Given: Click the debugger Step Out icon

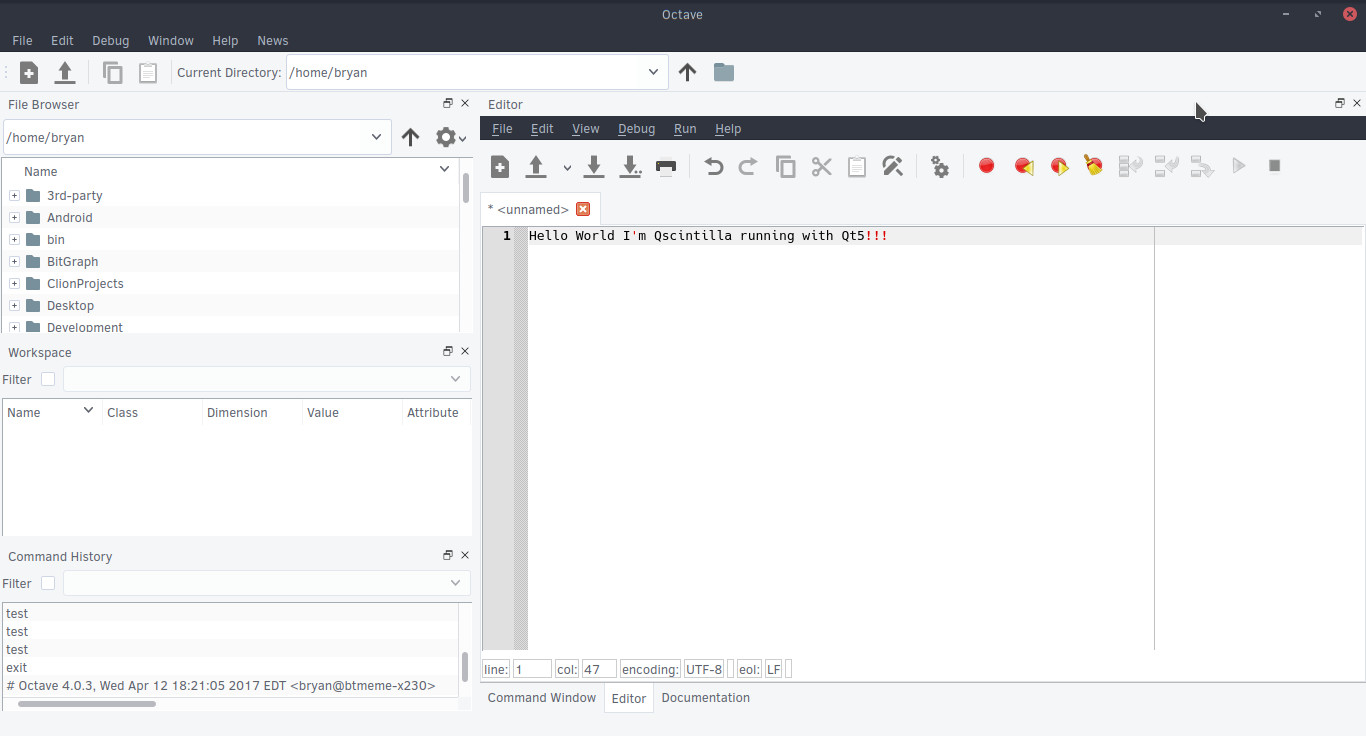Looking at the screenshot, I should (1202, 166).
